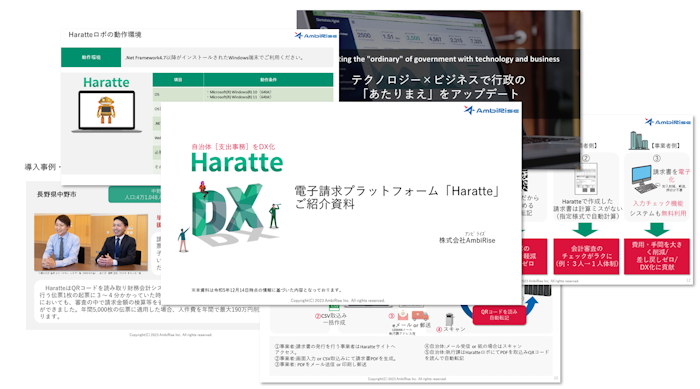The image size is (700, 389).
Task: Click the red QRコードを読み自動転記 button
Action: click(x=499, y=315)
